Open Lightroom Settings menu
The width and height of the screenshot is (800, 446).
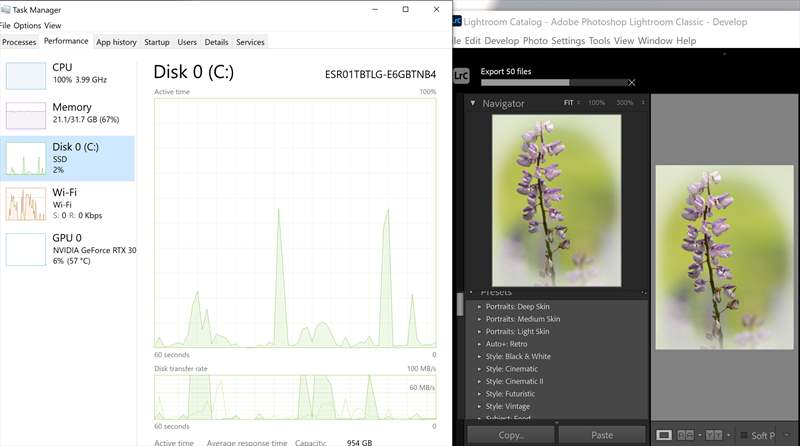point(568,41)
